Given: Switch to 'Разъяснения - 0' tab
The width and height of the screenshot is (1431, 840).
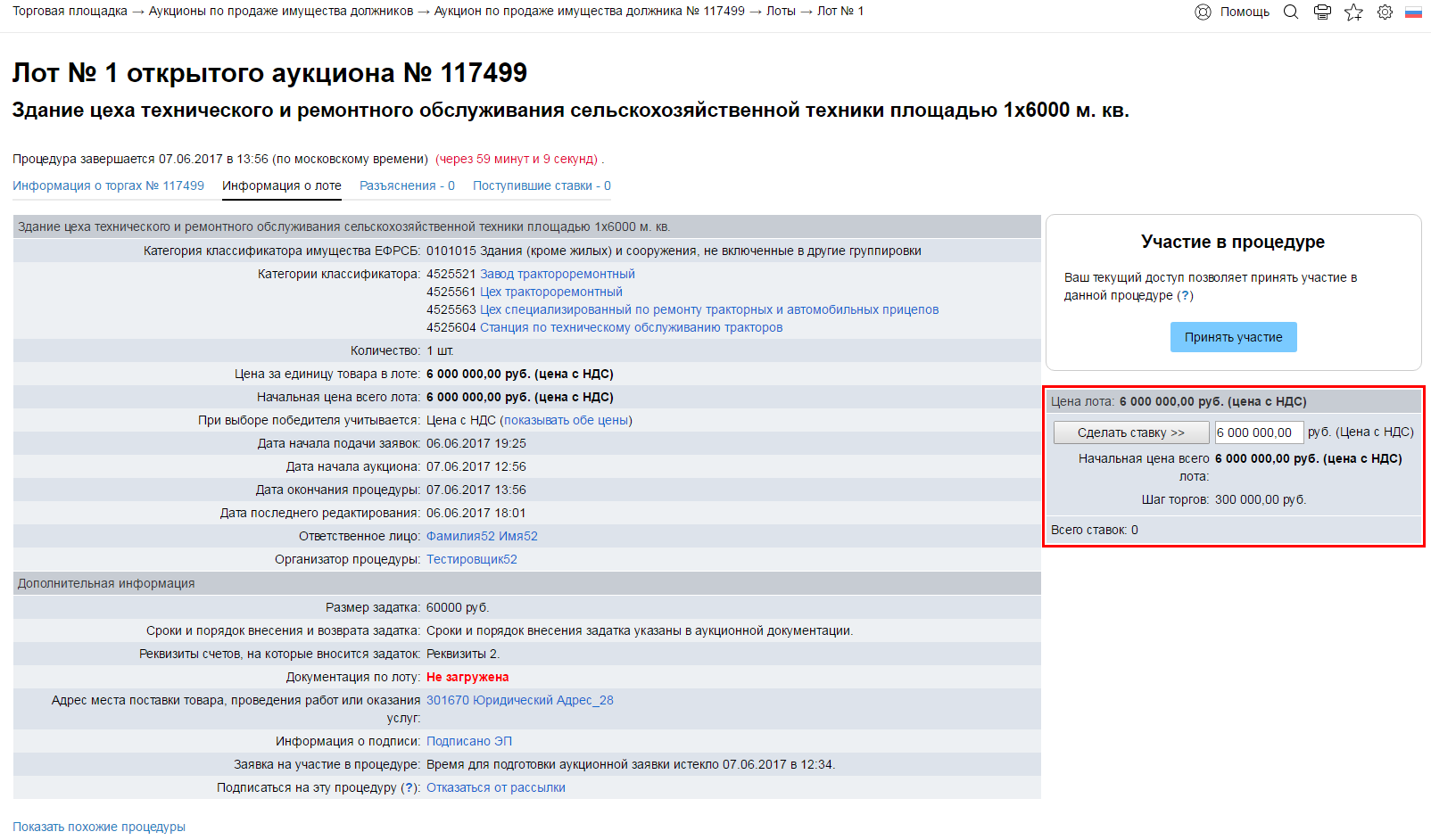Looking at the screenshot, I should 407,185.
